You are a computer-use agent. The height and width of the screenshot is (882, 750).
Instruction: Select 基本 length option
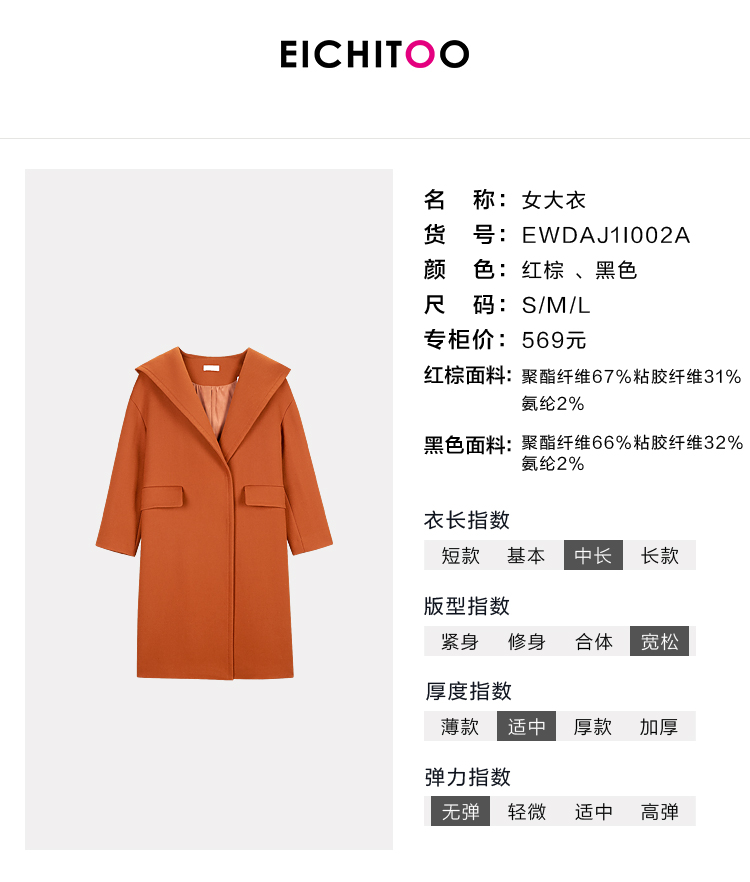[x=526, y=556]
